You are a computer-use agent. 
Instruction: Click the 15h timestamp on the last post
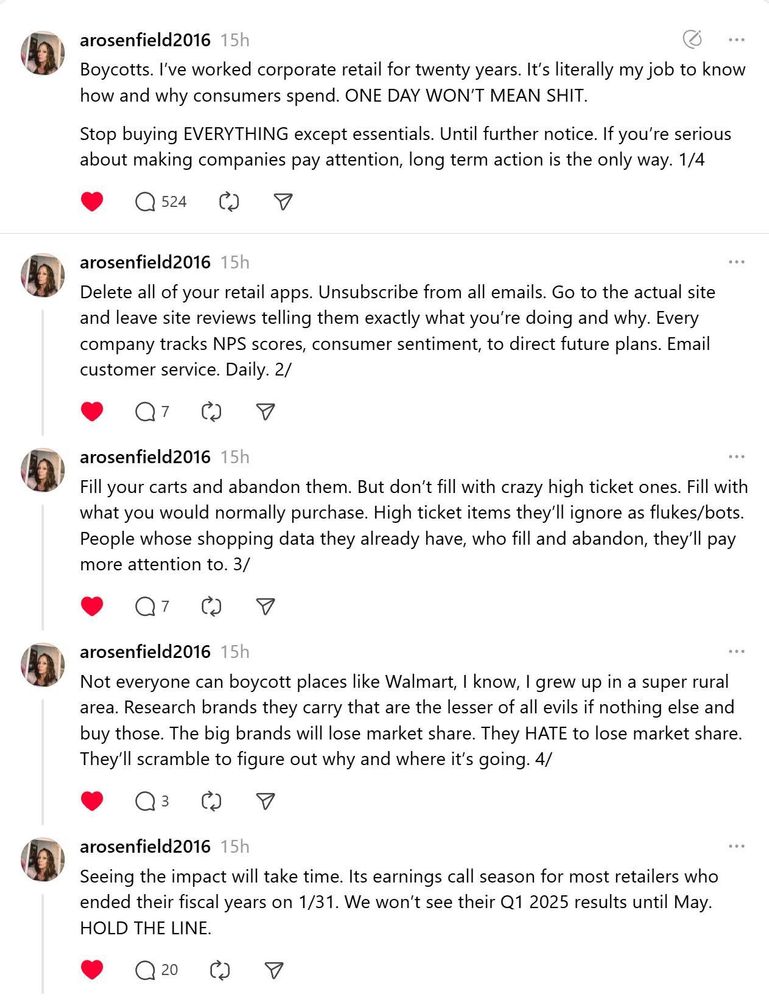point(235,847)
